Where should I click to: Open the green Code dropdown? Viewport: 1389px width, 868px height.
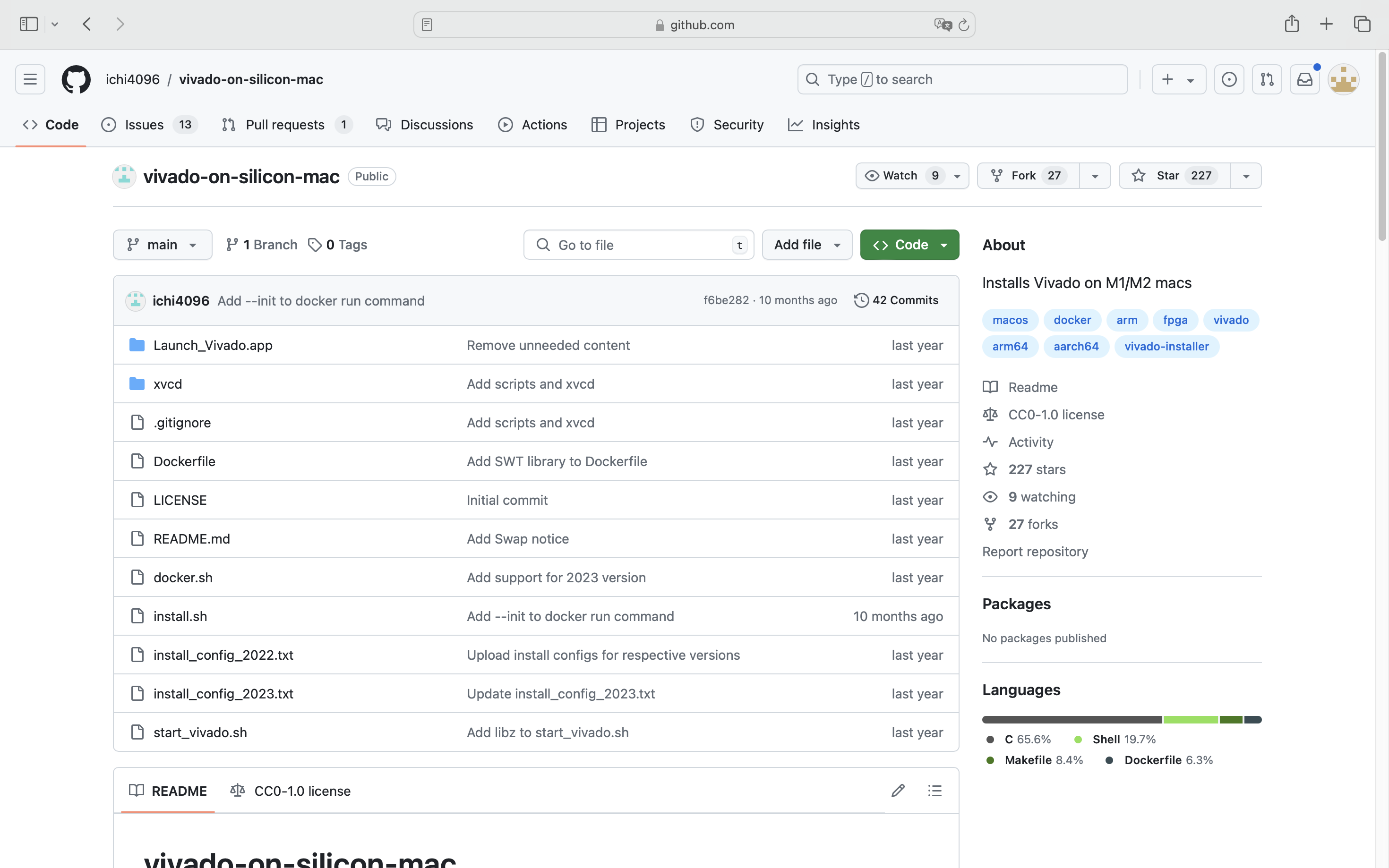pyautogui.click(x=909, y=245)
